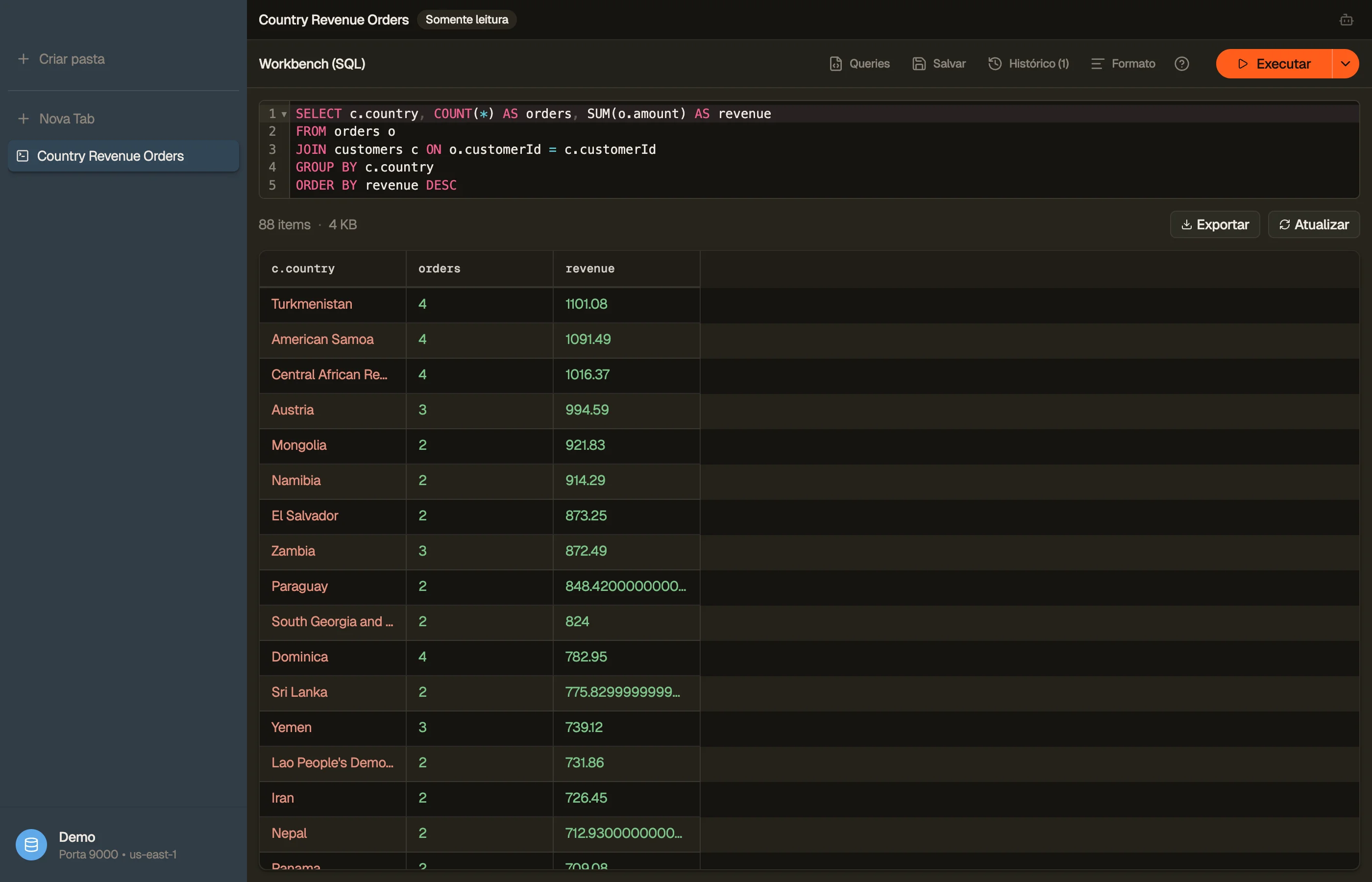Click revenue value 921.83

585,445
